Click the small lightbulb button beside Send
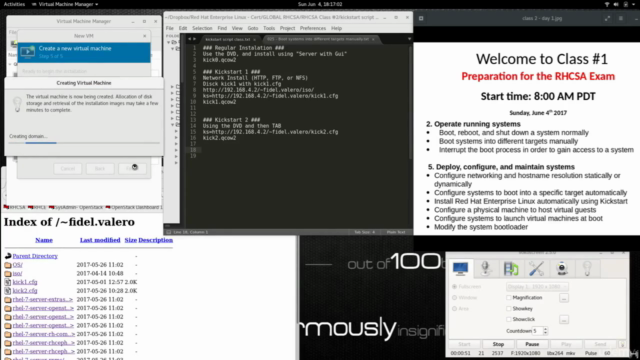Screen dimensions: 640x360 [622, 344]
